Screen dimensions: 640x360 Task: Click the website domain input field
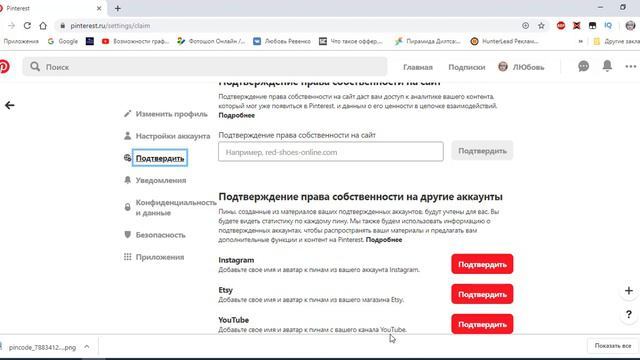[x=331, y=151]
